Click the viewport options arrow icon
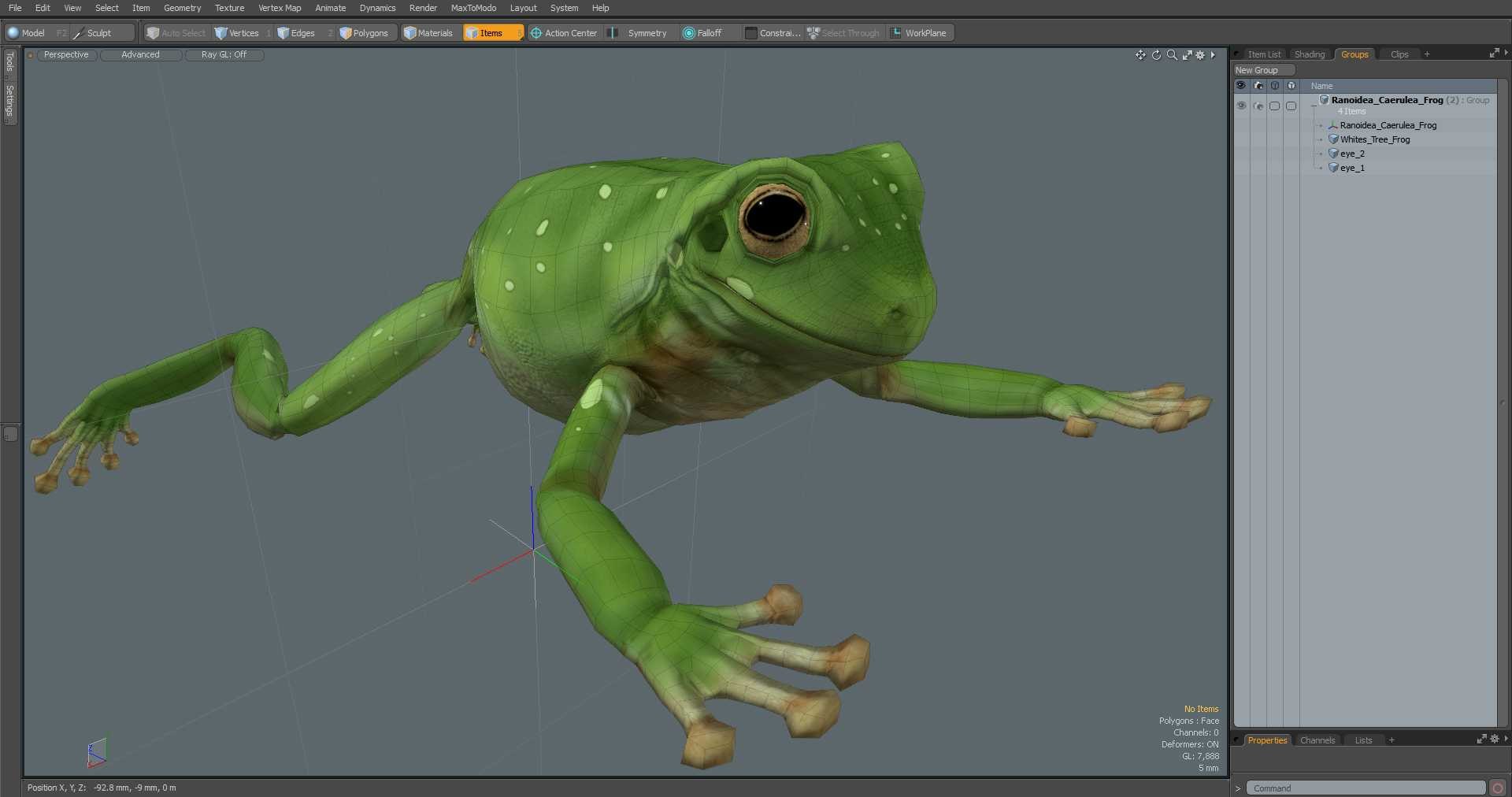The image size is (1512, 797). [x=1213, y=55]
